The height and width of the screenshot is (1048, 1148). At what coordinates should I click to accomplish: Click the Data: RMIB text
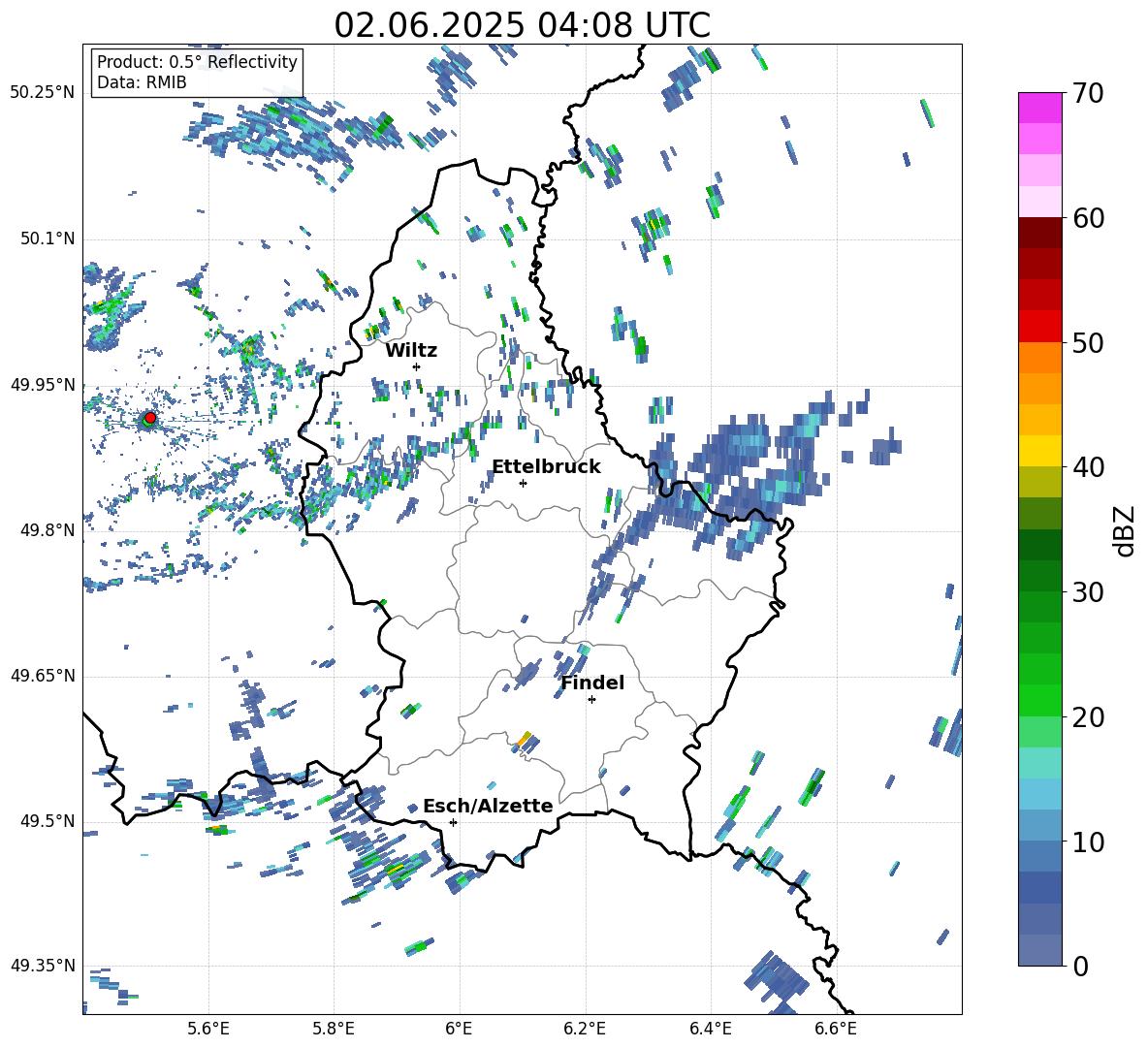coord(142,82)
